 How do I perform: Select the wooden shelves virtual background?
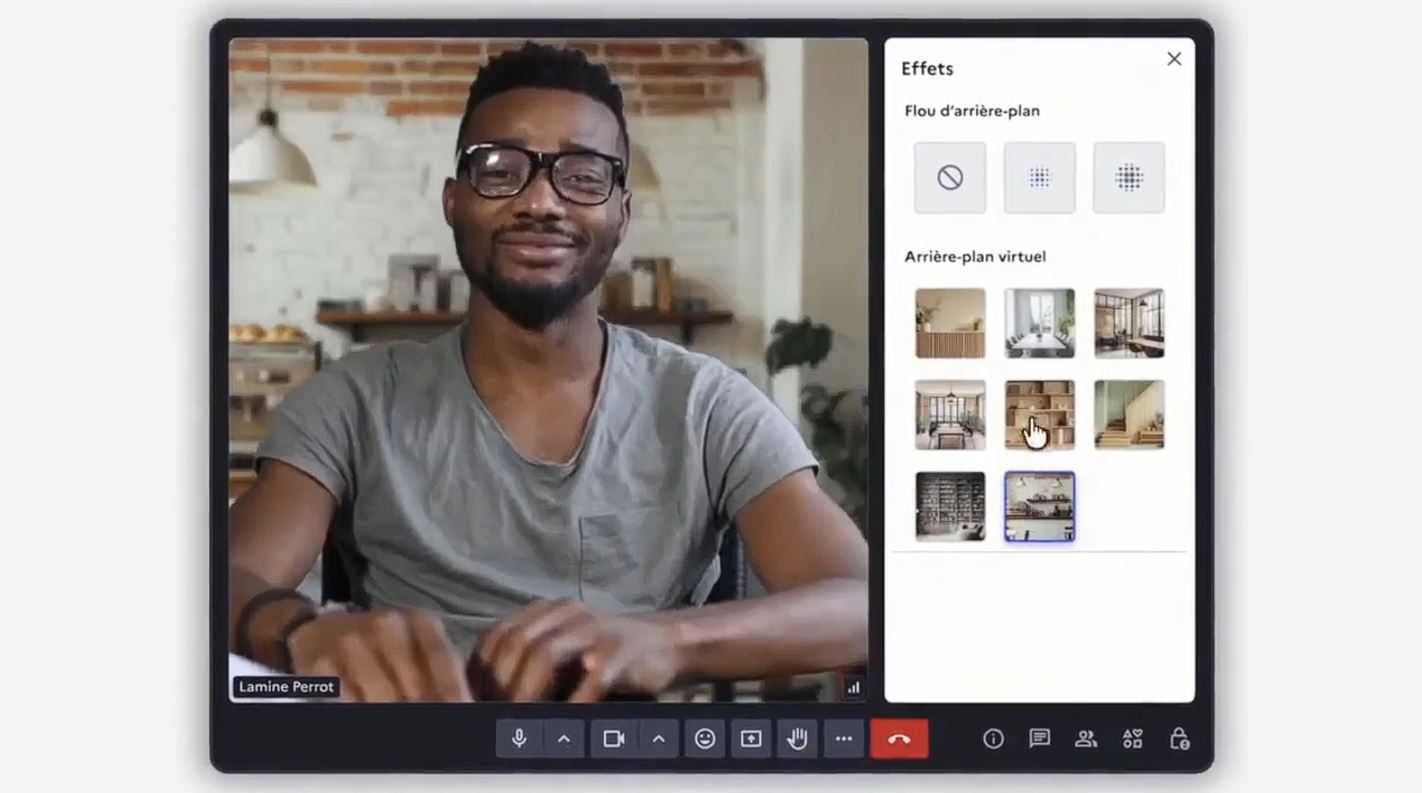tap(1039, 415)
